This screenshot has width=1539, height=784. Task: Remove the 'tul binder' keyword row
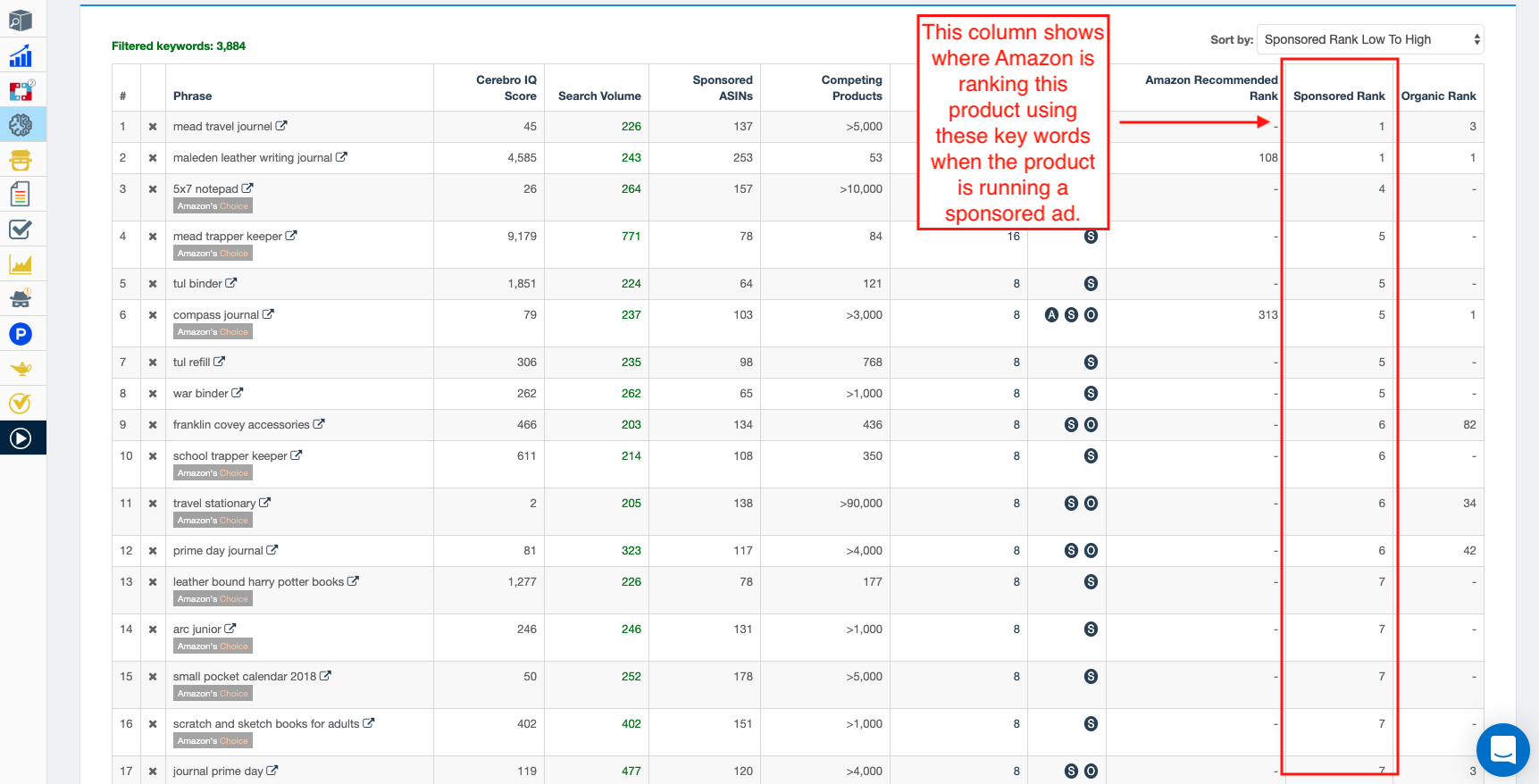pos(153,284)
